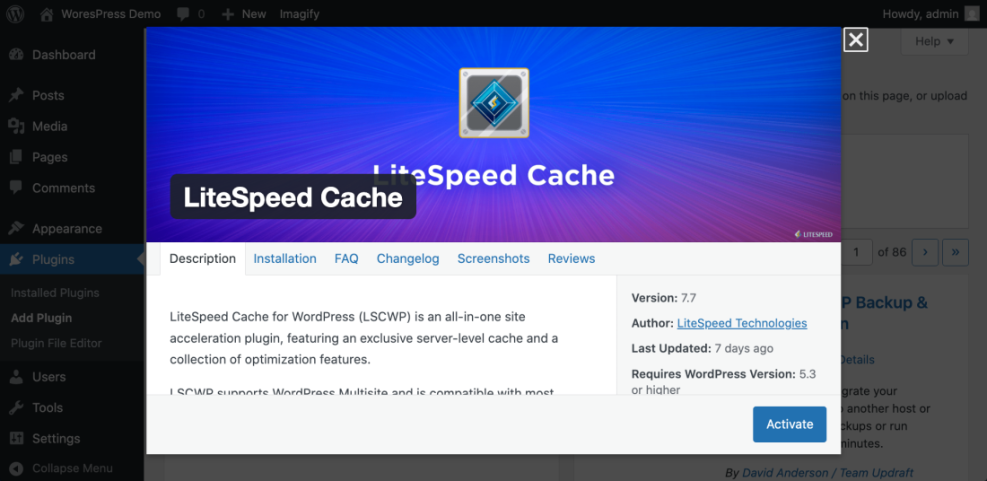Click the 'of 86' page count text

[892, 252]
